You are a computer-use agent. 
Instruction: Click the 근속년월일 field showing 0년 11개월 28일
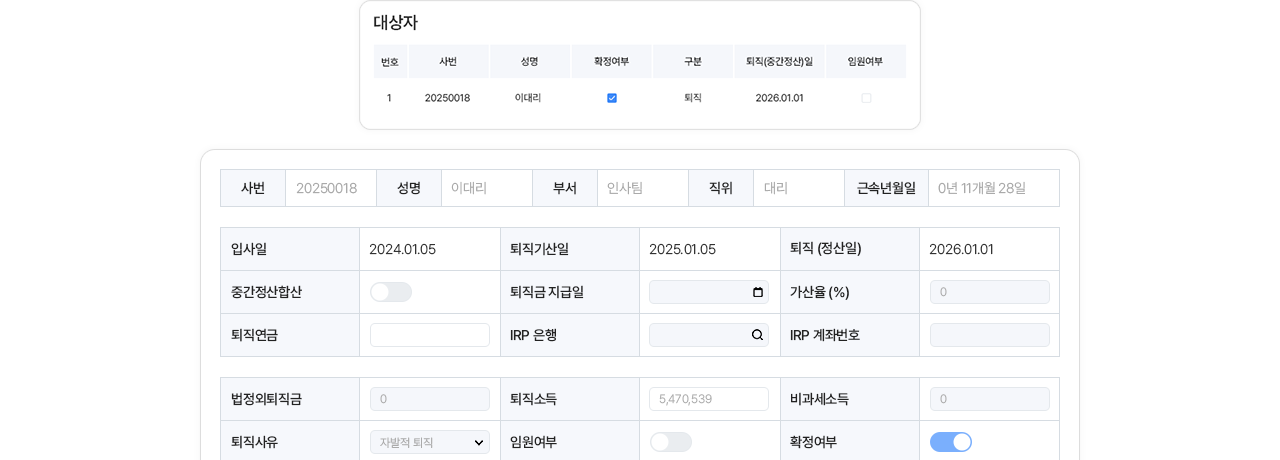[993, 188]
